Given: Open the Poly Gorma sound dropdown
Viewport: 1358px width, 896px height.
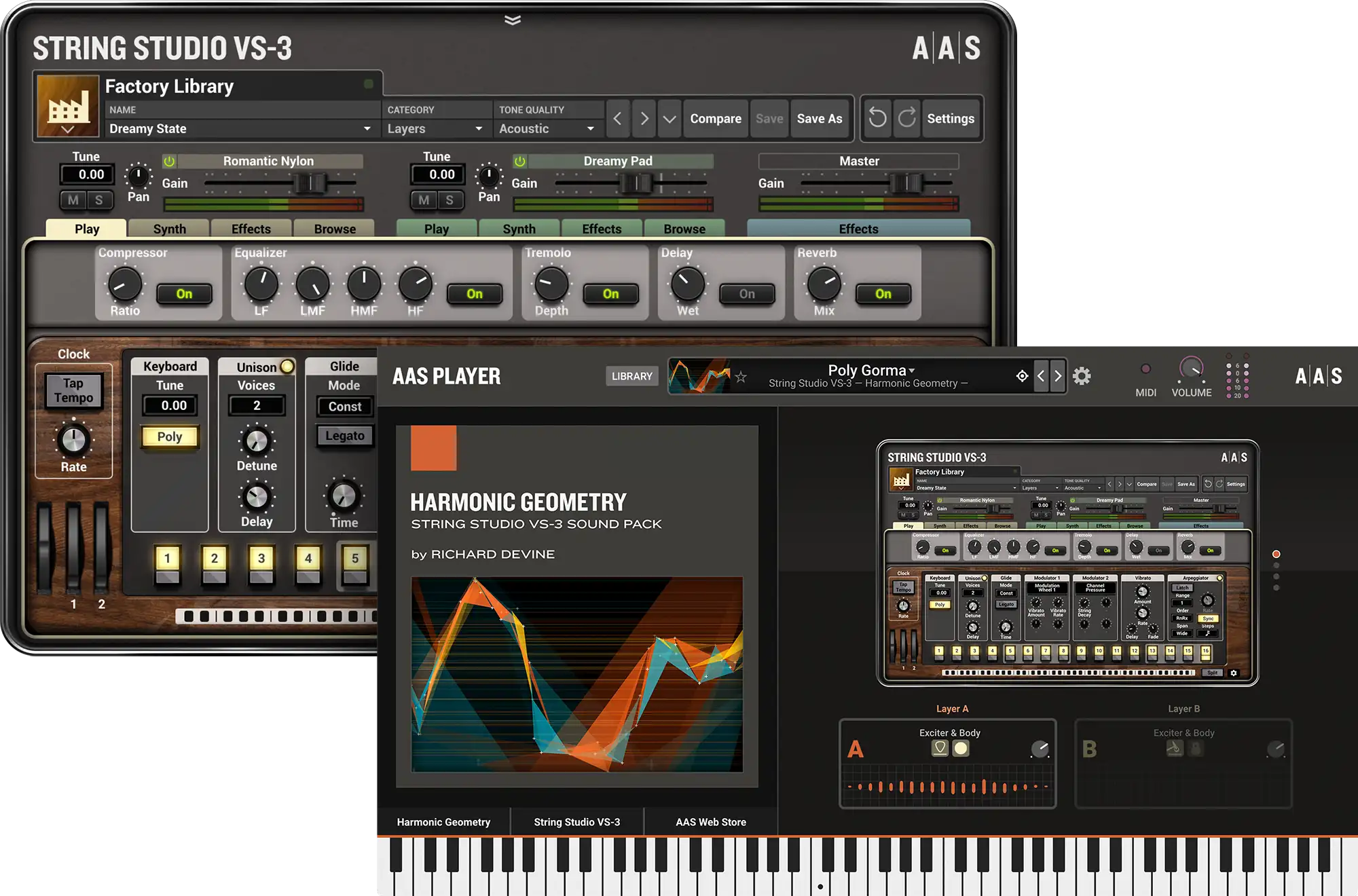Looking at the screenshot, I should (x=871, y=370).
